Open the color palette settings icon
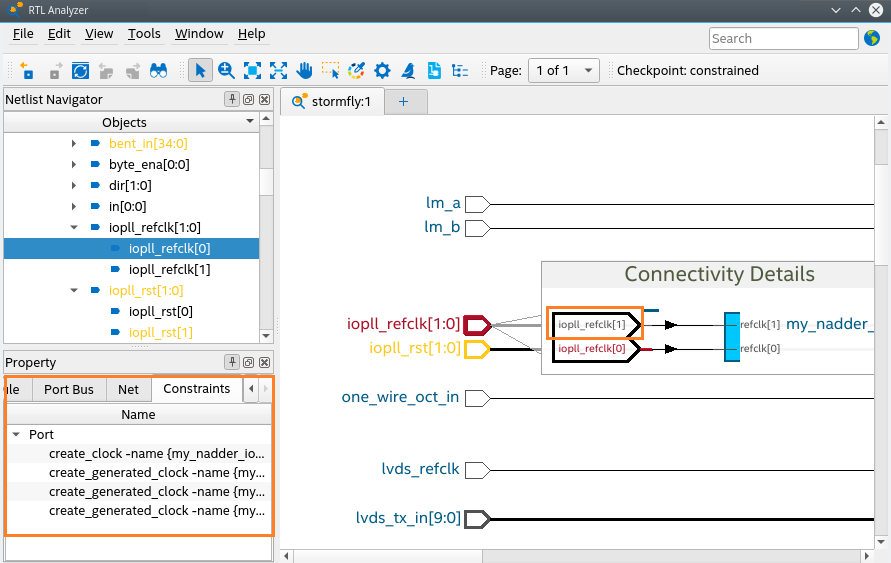 coord(356,71)
